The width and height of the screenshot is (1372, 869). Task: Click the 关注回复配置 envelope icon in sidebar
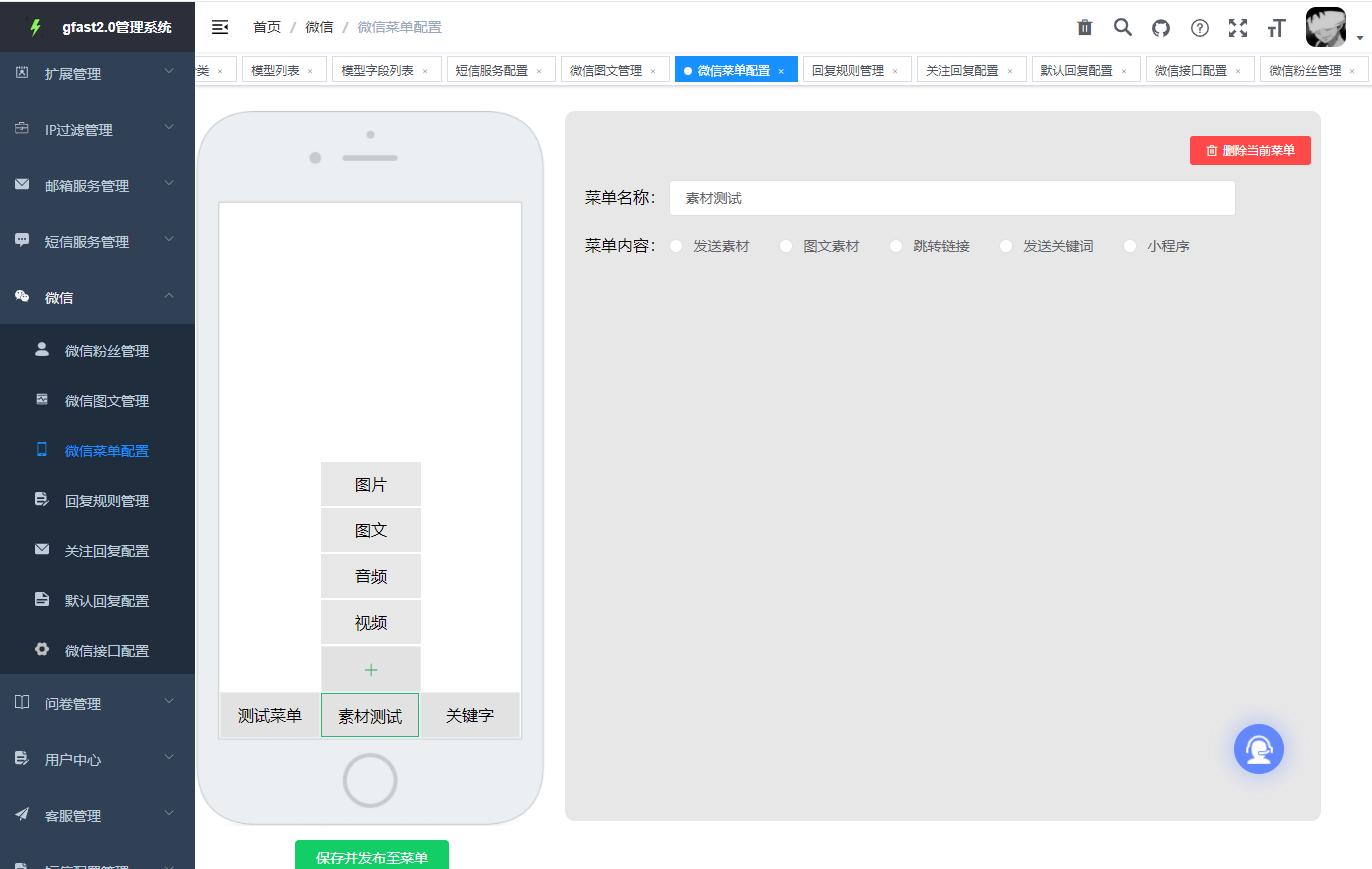[x=42, y=549]
